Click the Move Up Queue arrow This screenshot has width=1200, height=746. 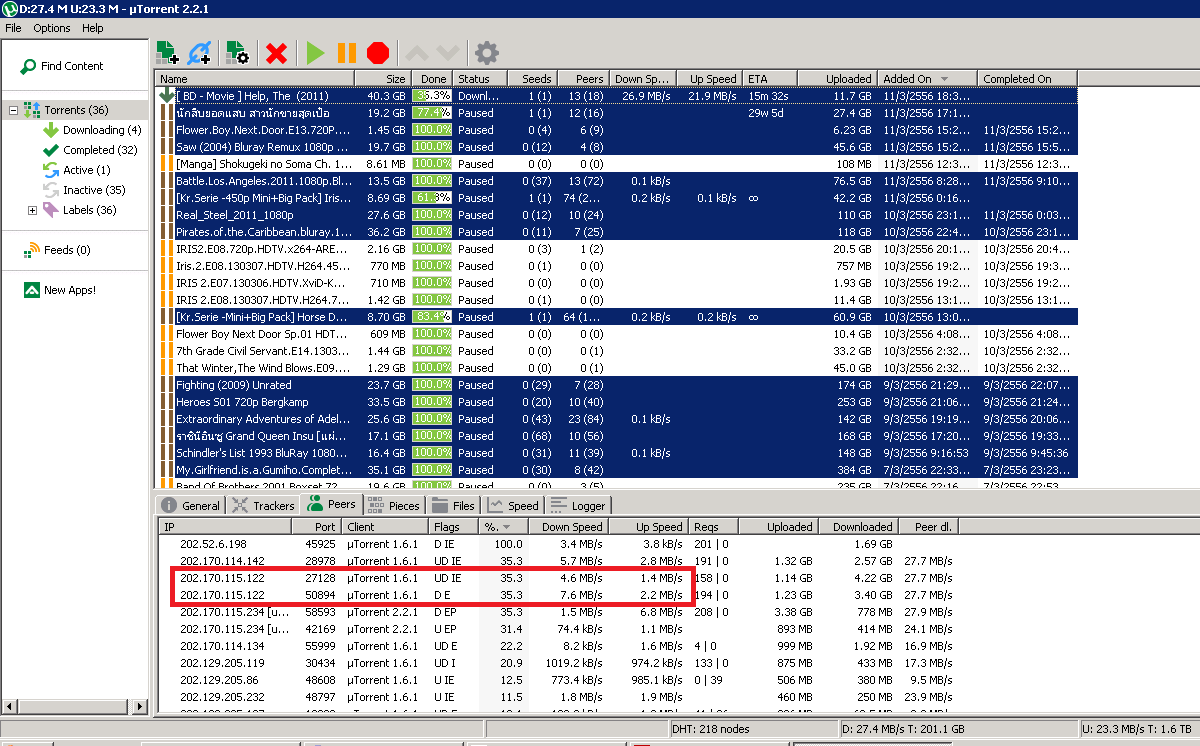(x=417, y=53)
